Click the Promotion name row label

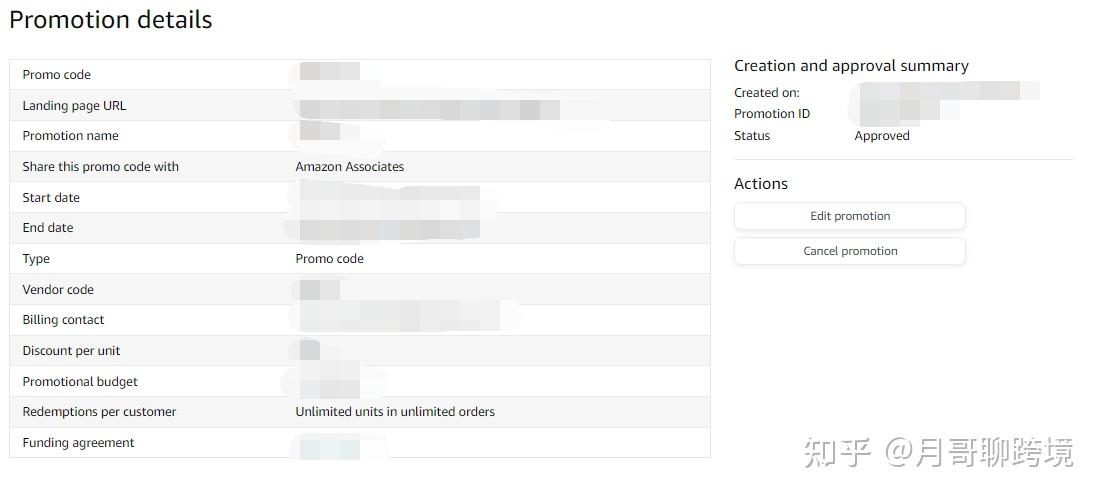click(x=70, y=136)
